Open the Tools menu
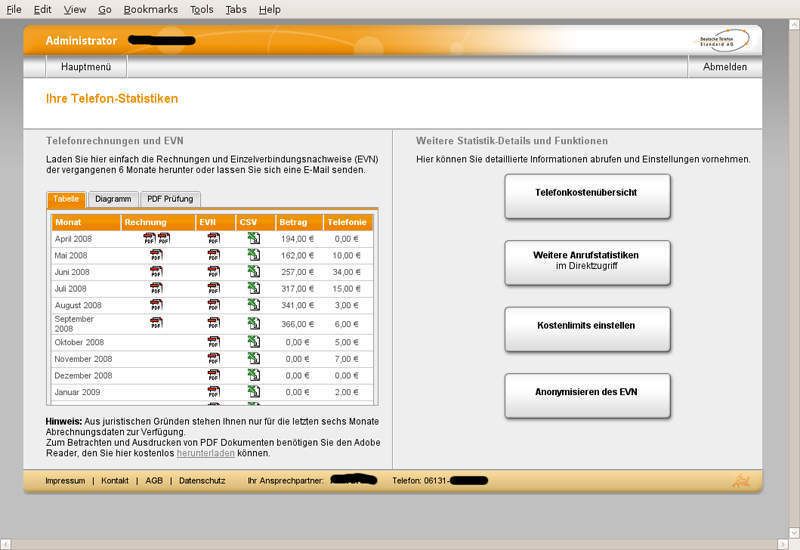 tap(202, 9)
